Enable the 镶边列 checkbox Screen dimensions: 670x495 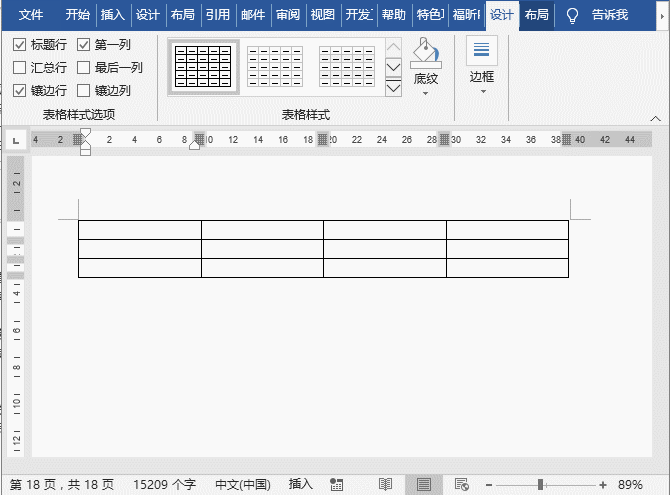coord(83,91)
